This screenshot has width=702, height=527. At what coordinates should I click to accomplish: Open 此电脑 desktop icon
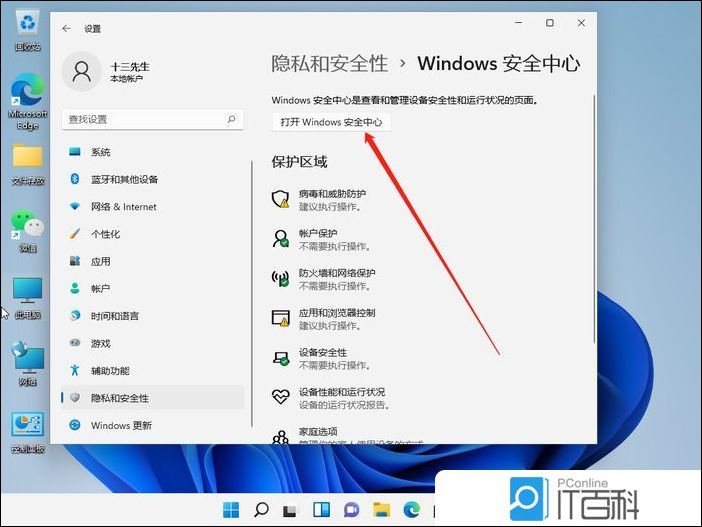[28, 298]
